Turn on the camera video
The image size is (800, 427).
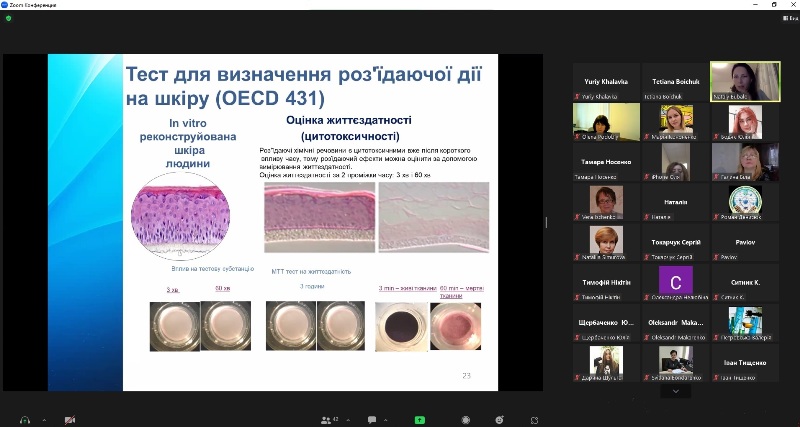(69, 419)
